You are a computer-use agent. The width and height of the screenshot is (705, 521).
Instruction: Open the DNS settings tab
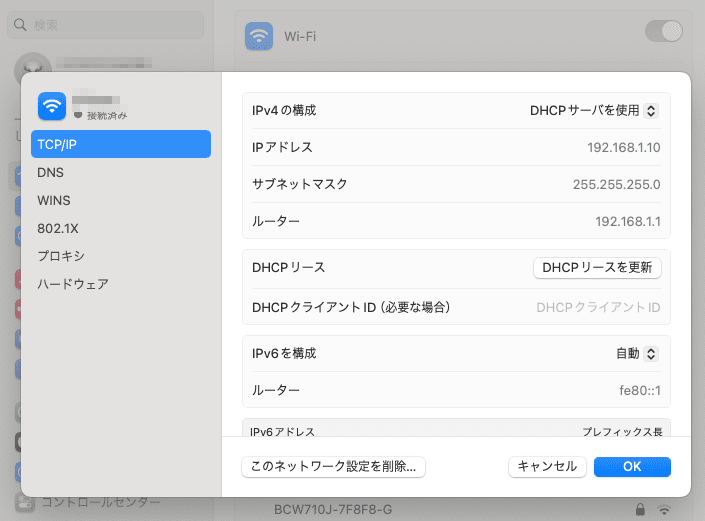(120, 172)
